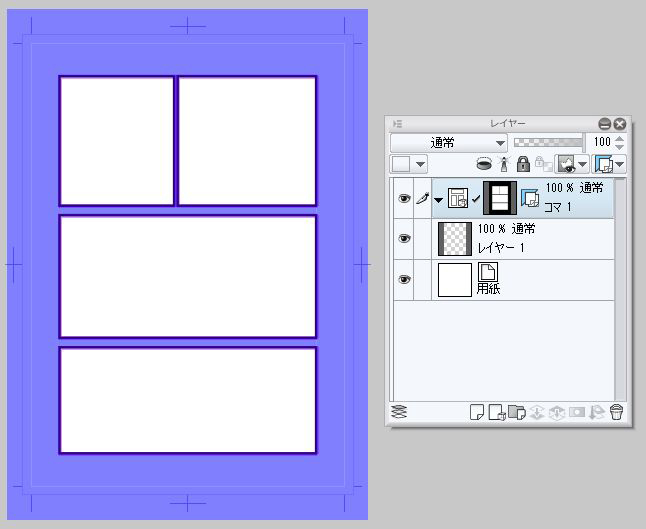
Task: Open the layer color dropdown arrow
Action: (420, 164)
